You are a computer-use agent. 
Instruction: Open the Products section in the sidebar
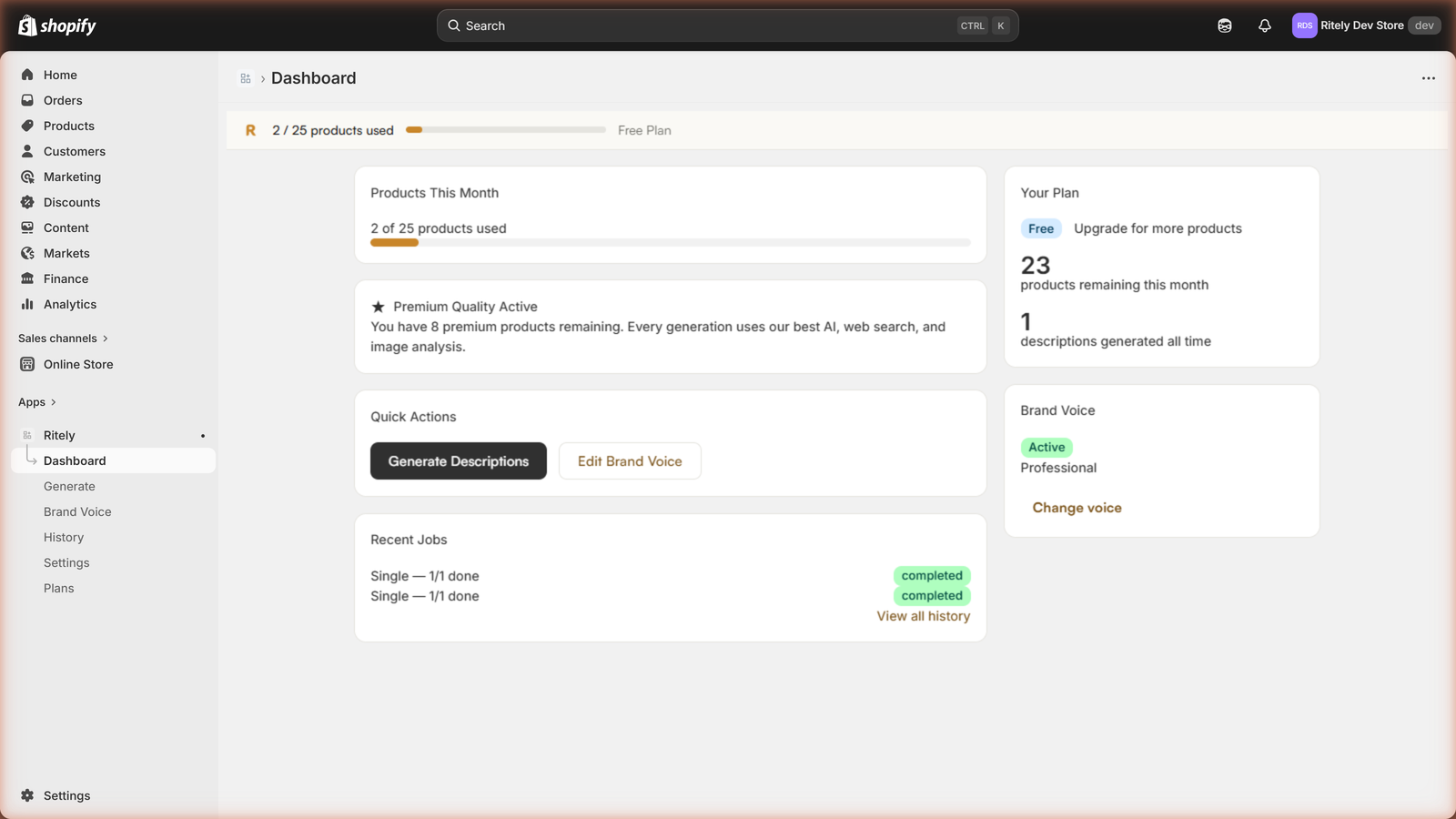click(x=68, y=126)
